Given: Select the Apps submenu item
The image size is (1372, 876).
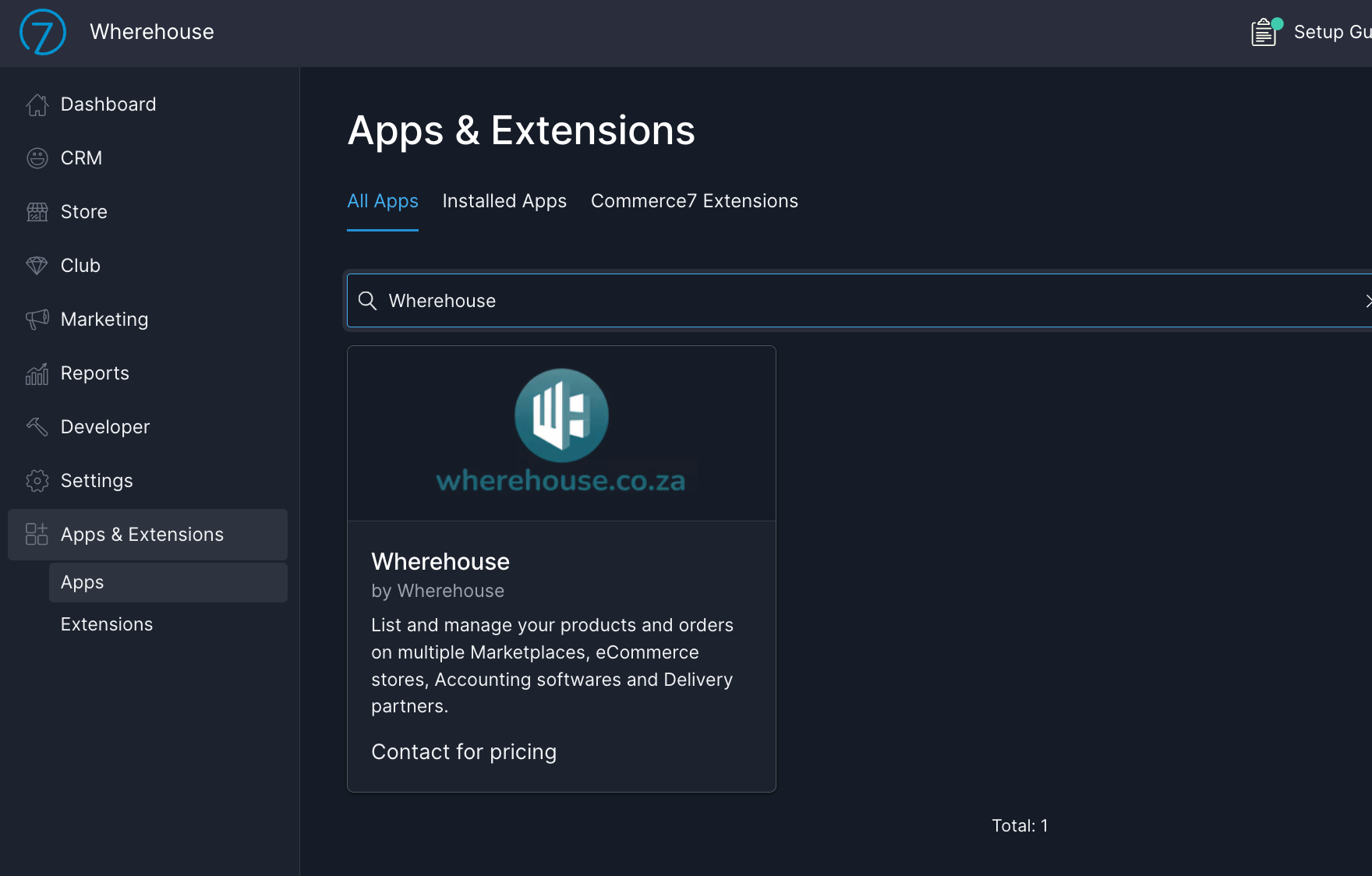Looking at the screenshot, I should tap(83, 582).
